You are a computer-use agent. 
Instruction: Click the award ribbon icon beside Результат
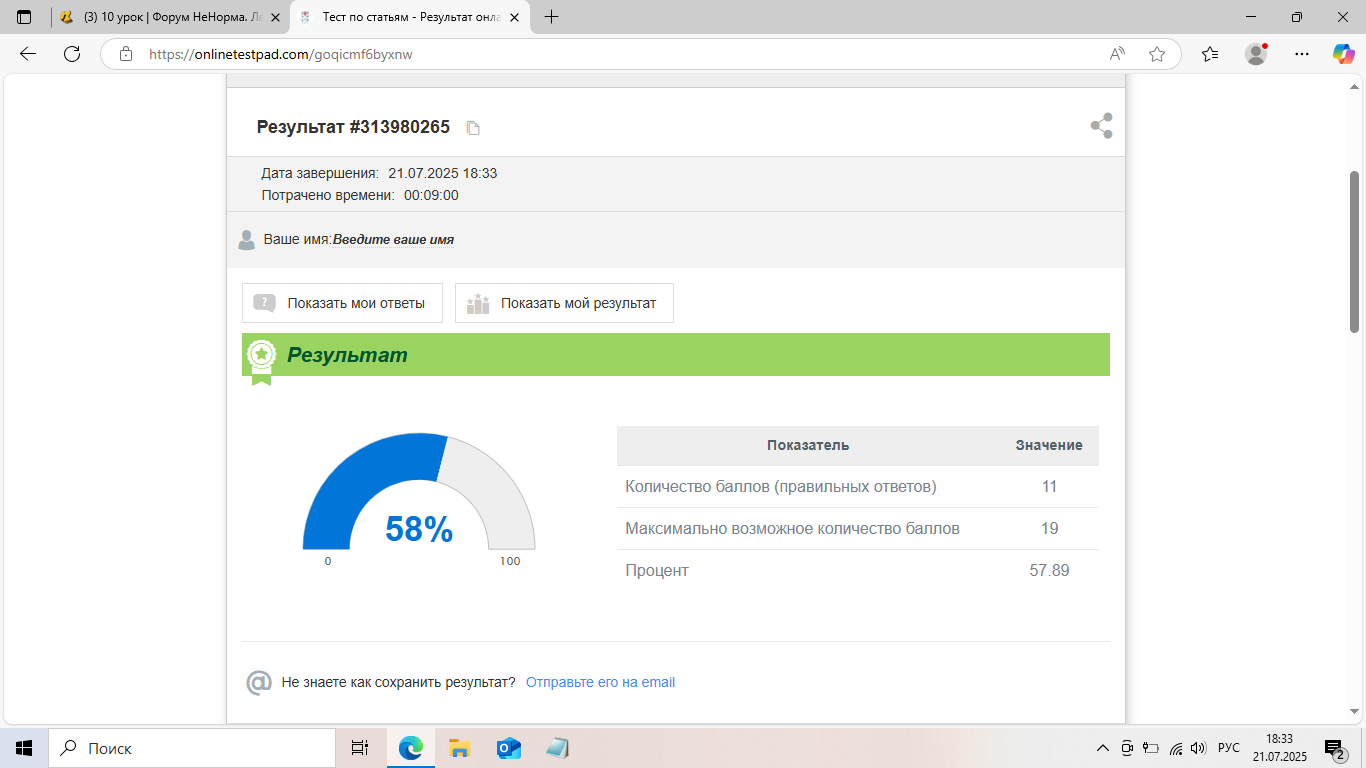(x=261, y=361)
